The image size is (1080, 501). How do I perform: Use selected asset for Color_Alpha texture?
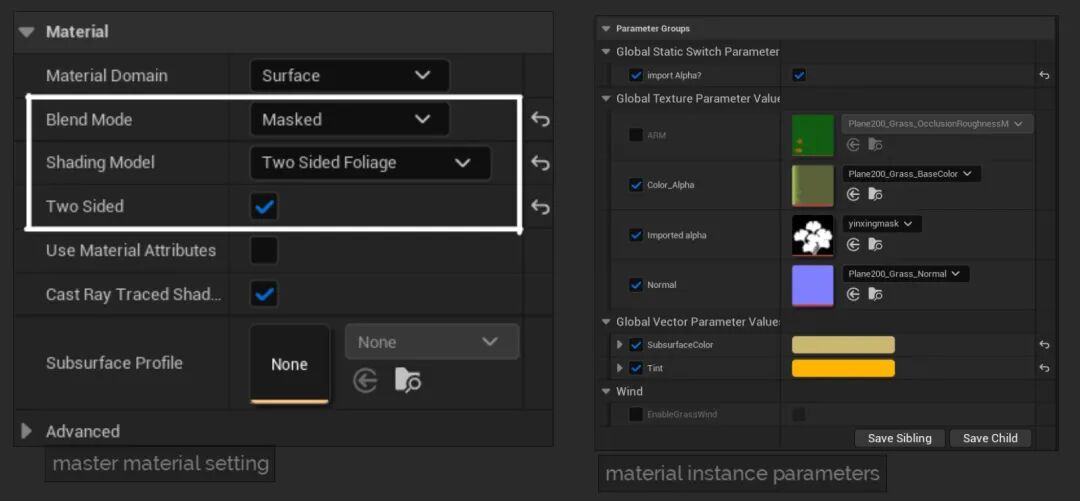point(853,194)
